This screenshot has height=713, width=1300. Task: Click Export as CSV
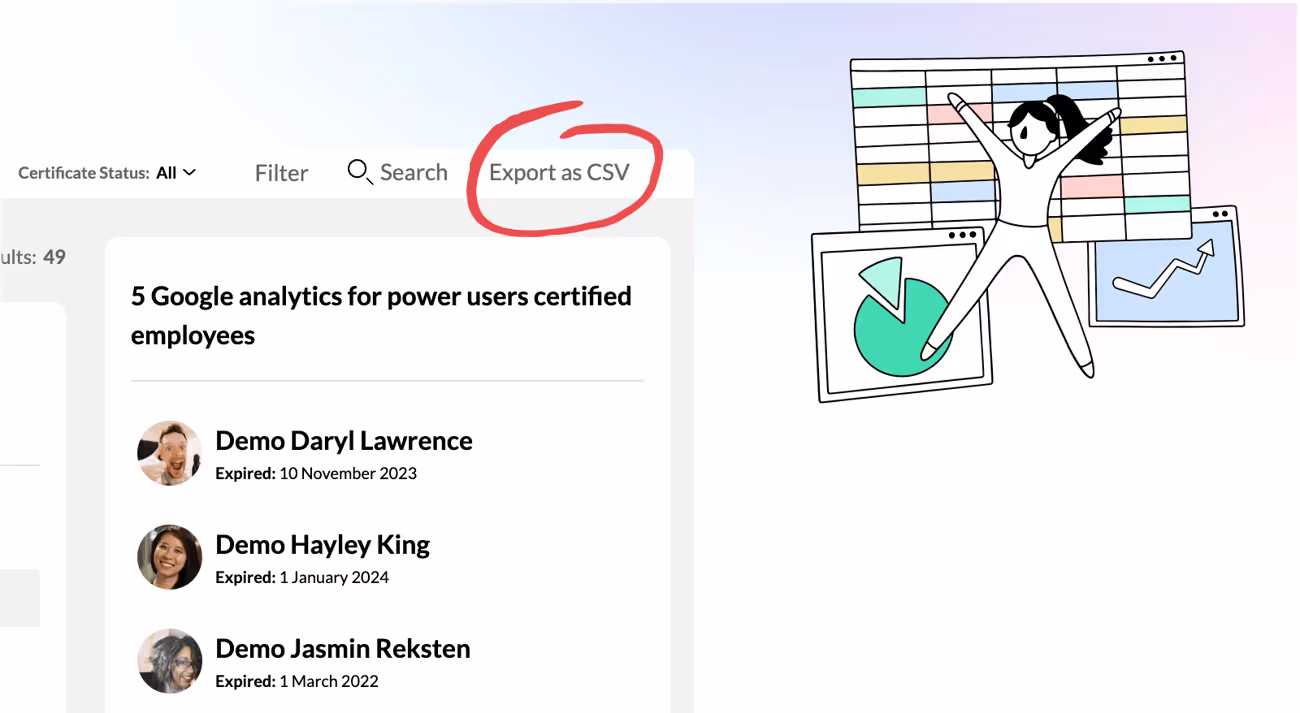coord(559,172)
